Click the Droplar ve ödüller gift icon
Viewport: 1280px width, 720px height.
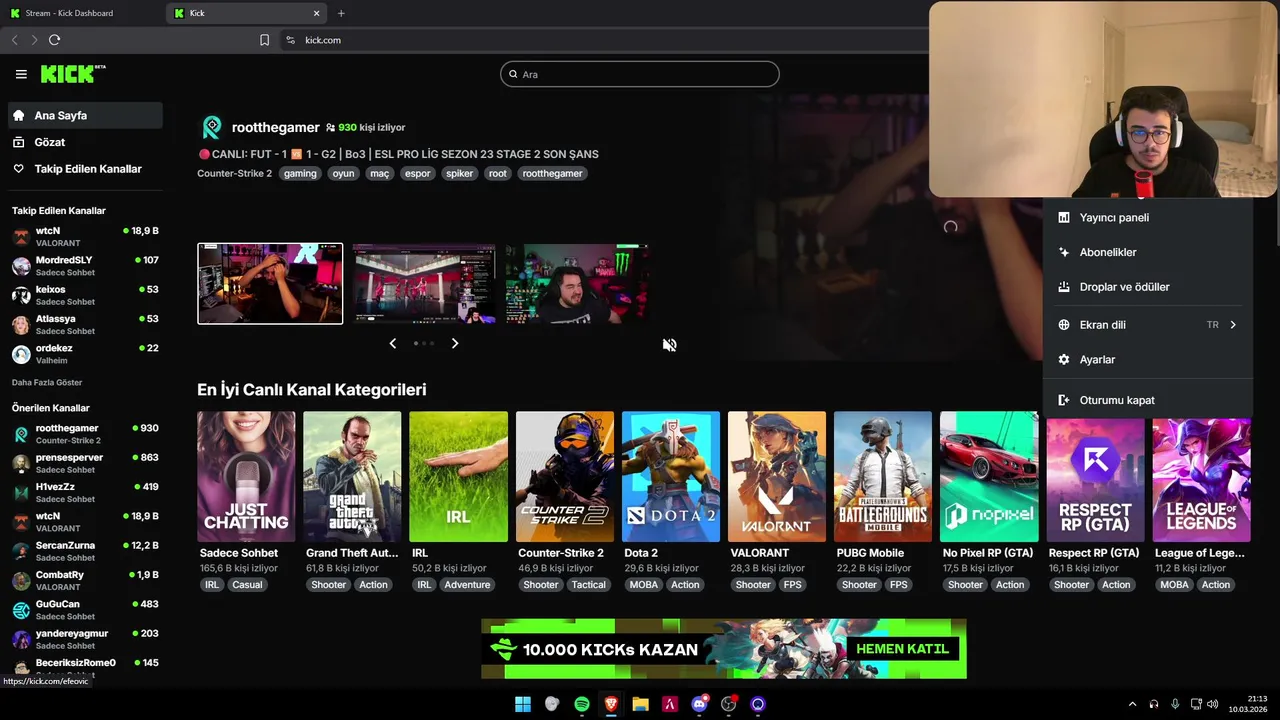coord(1064,287)
